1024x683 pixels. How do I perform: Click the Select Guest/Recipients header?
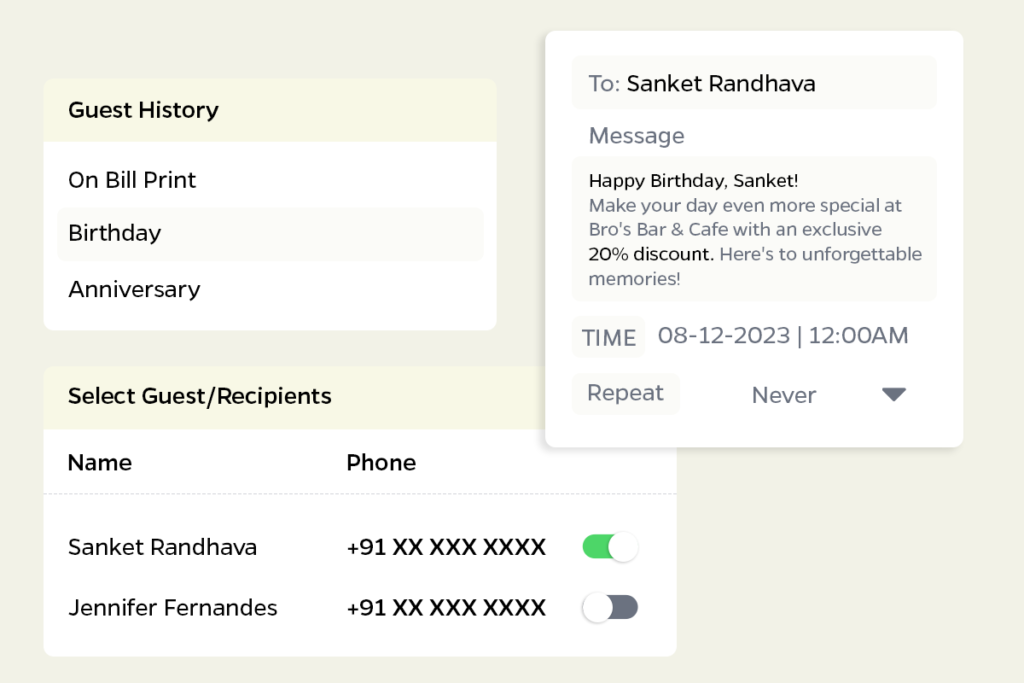pos(199,395)
